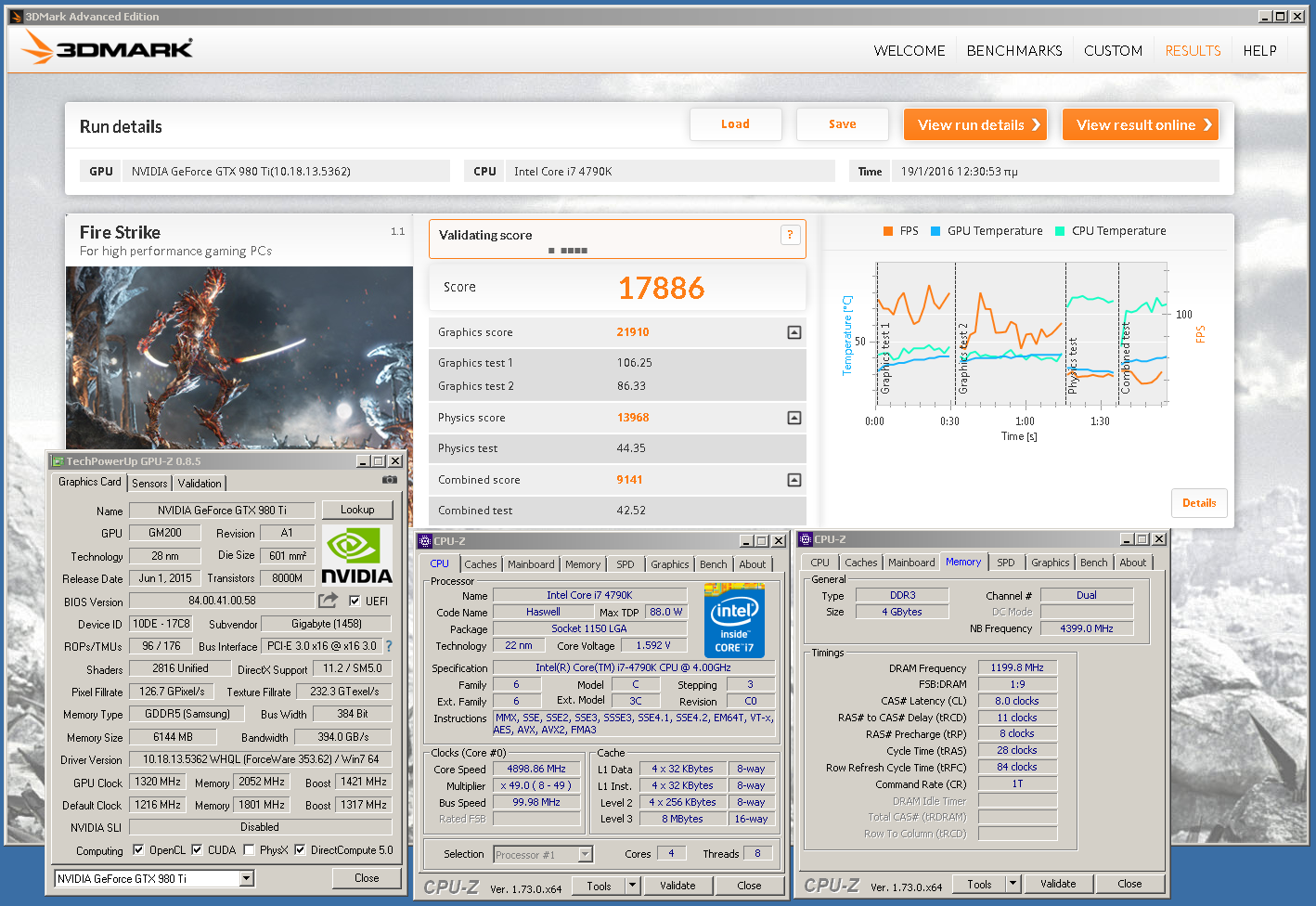Click the CPU-Z Memory window title icon
The width and height of the screenshot is (1316, 906).
pyautogui.click(x=806, y=539)
